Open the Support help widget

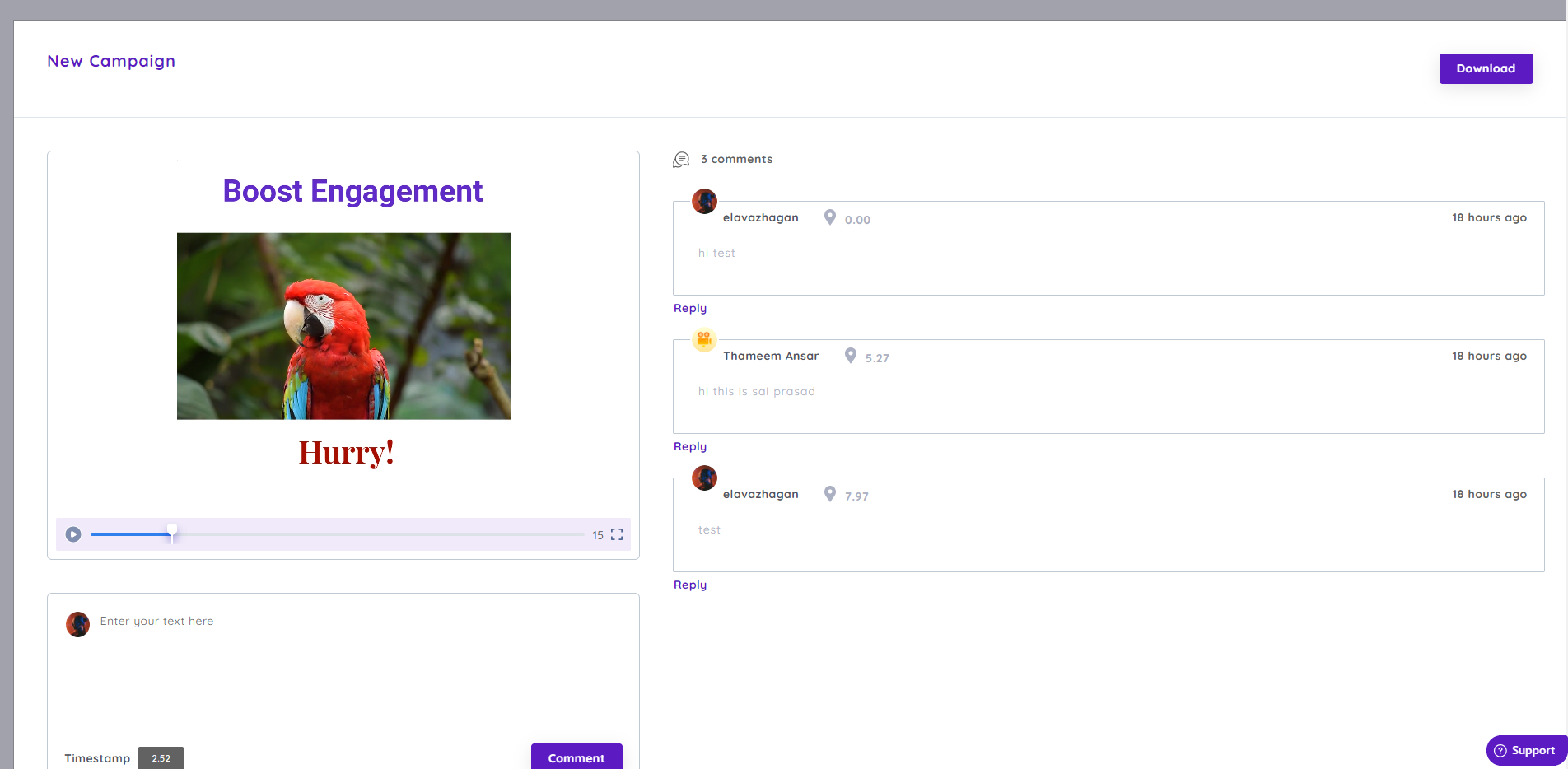click(1526, 750)
